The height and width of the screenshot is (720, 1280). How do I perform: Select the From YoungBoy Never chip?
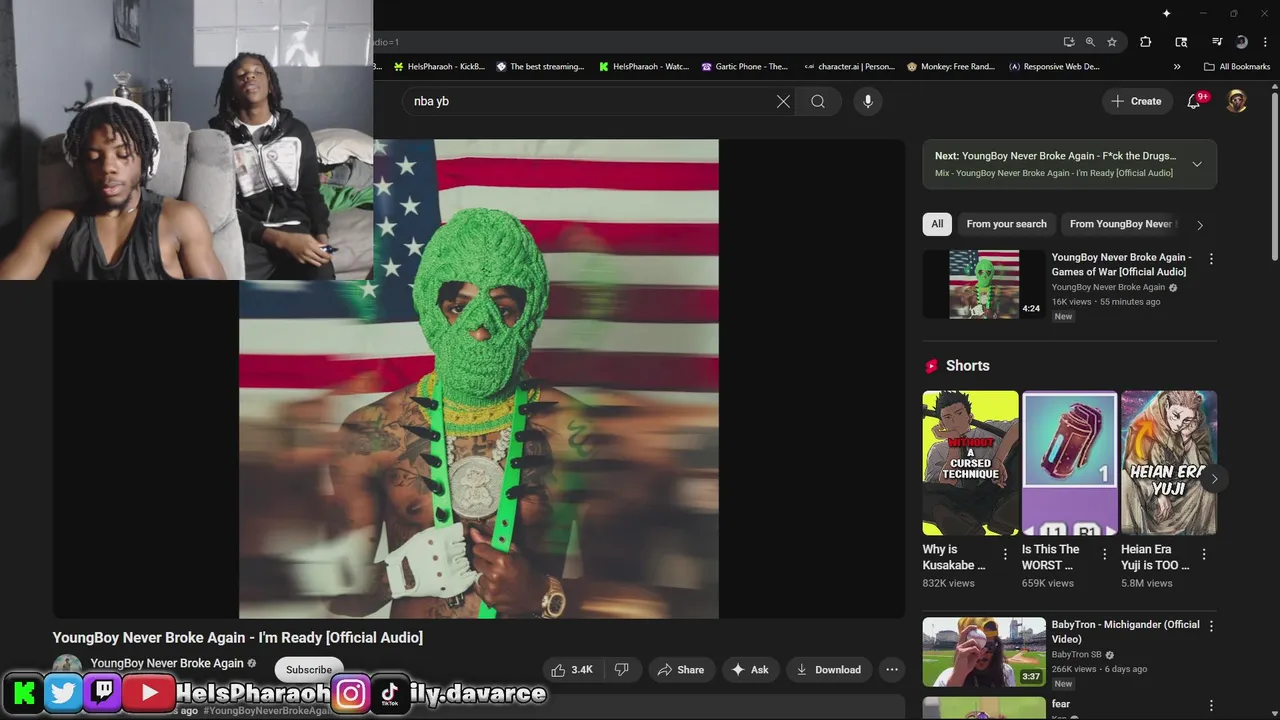point(1120,224)
